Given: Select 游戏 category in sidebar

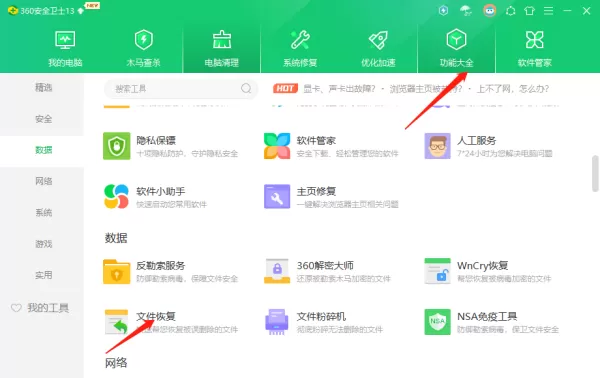Looking at the screenshot, I should point(43,244).
